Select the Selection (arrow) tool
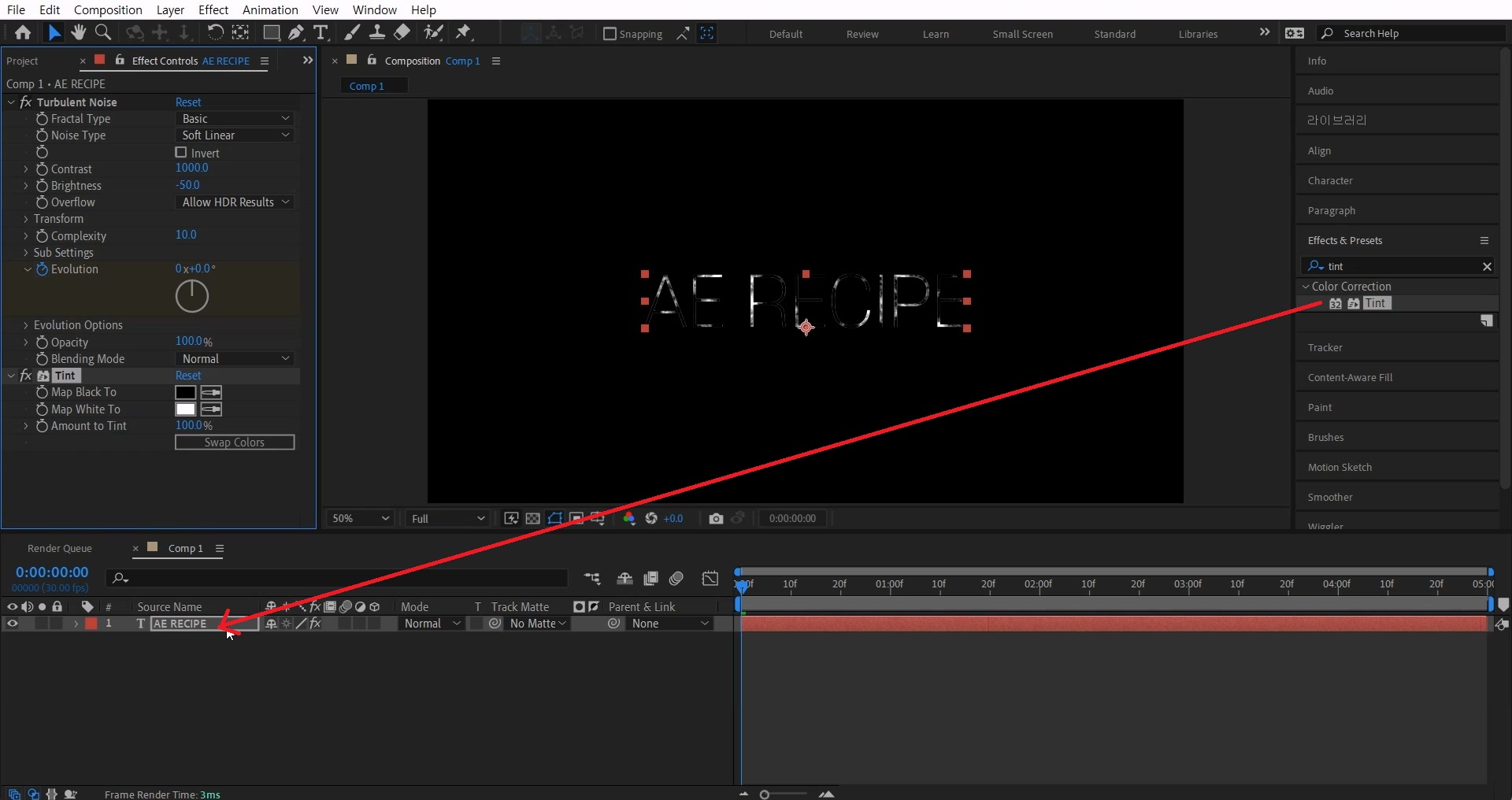Screen dimensions: 1512x800 (x=54, y=32)
